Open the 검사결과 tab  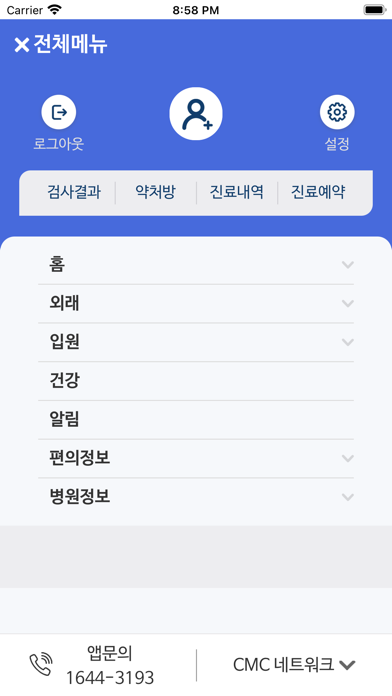click(x=74, y=192)
